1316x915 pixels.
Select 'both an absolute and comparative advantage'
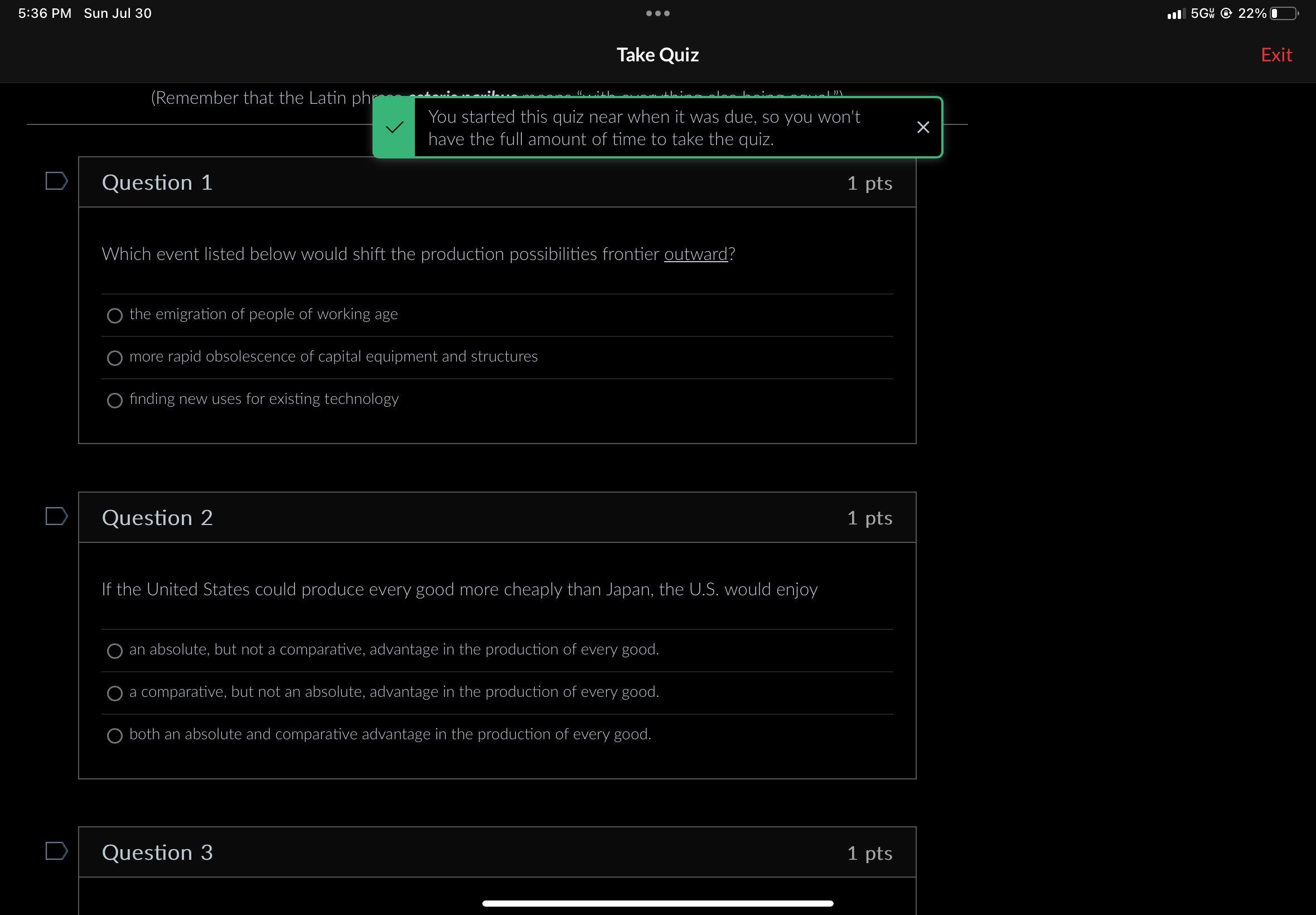point(114,735)
